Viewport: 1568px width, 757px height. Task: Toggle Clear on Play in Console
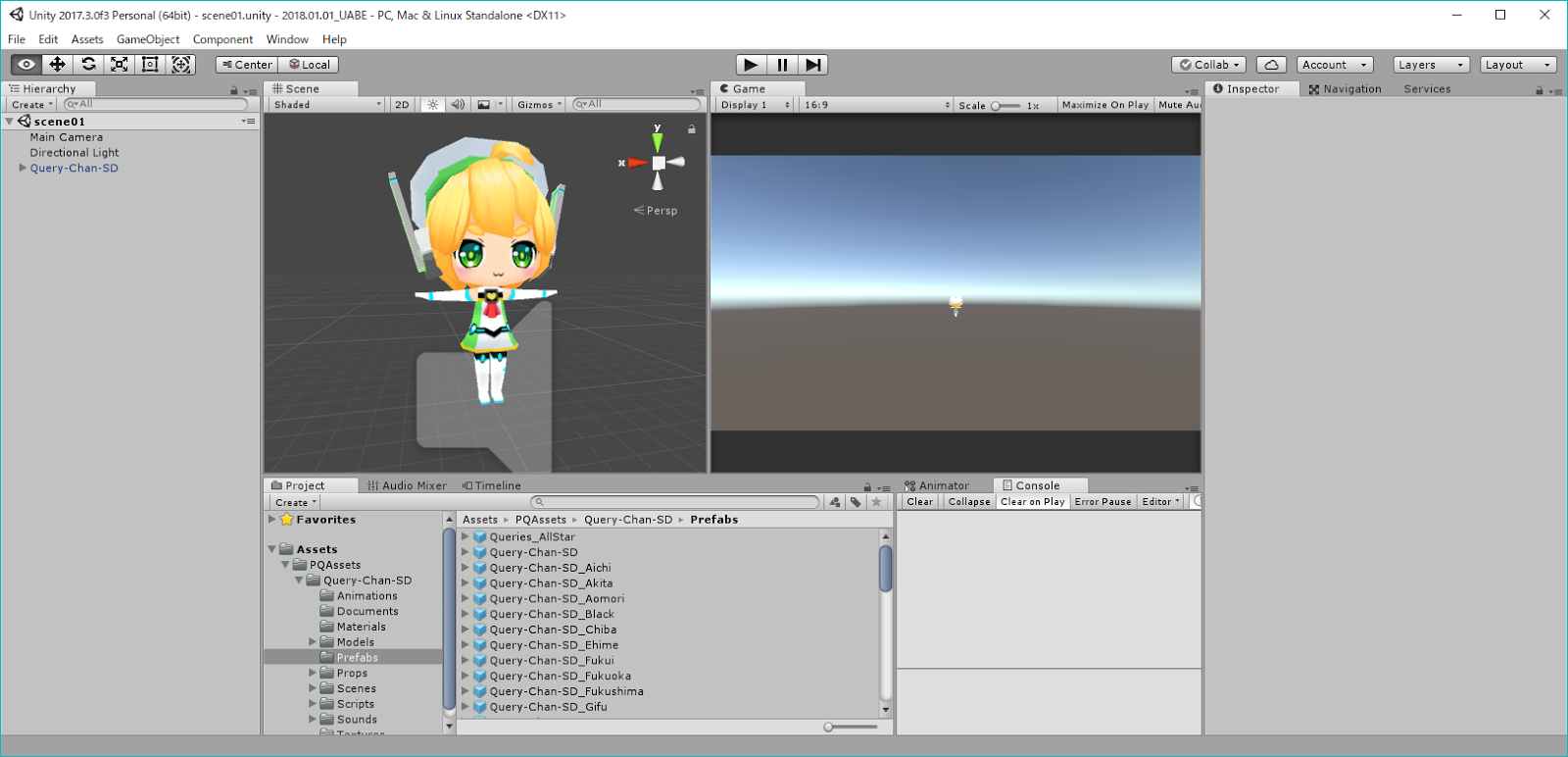(x=1033, y=502)
